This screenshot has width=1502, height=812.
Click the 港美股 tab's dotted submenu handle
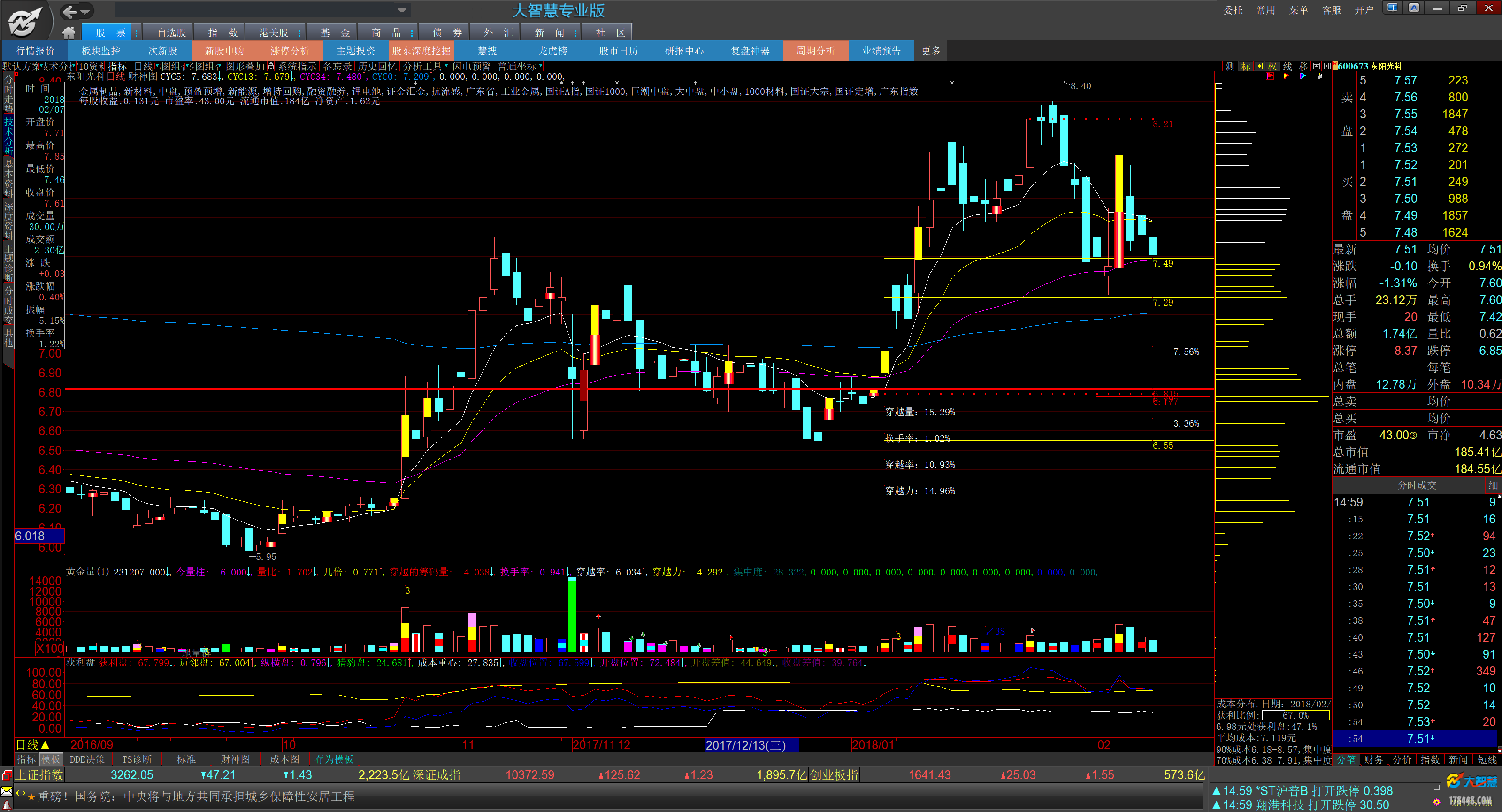pyautogui.click(x=300, y=33)
